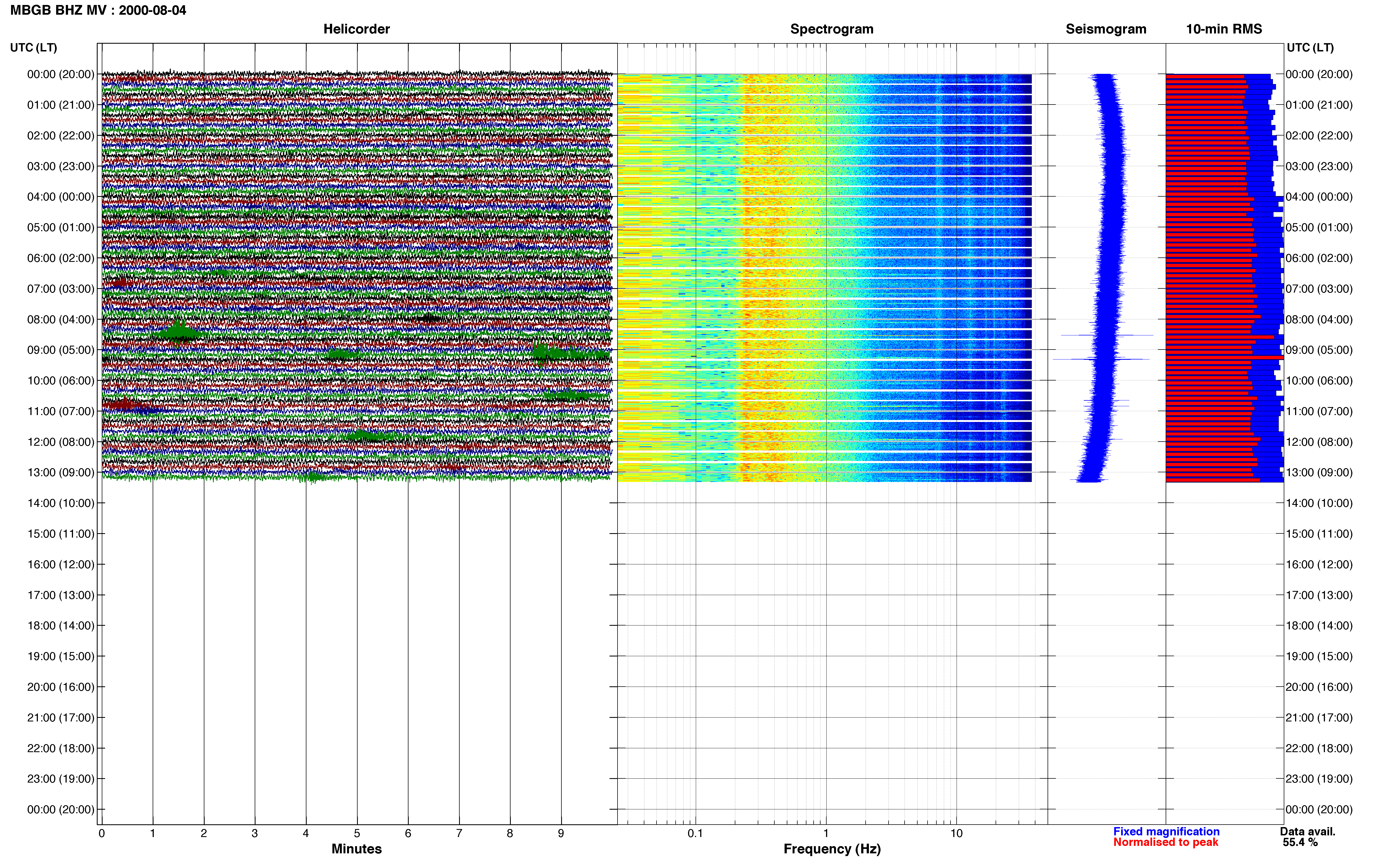This screenshot has width=1388, height=868.
Task: Click Helicorder time label "21:00 (17:00)"
Action: pos(61,718)
